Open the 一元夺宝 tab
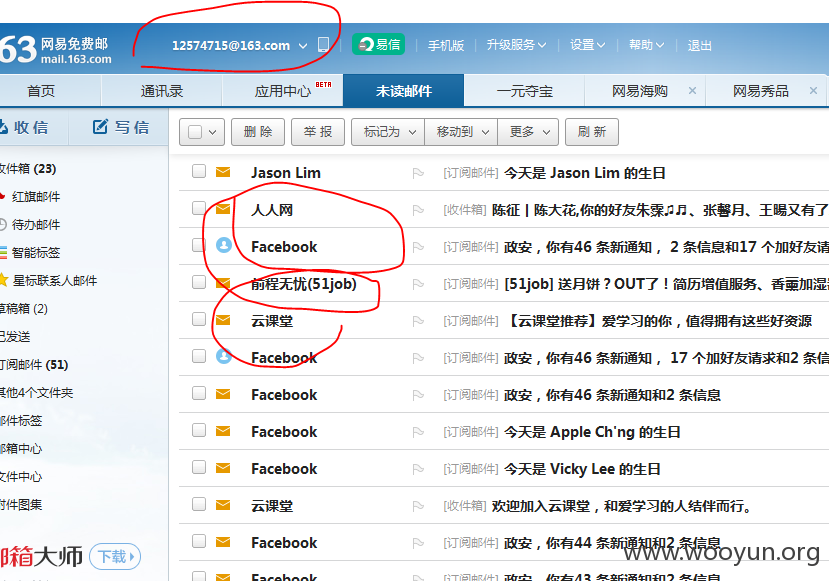Screen dimensions: 829x581 coord(524,91)
